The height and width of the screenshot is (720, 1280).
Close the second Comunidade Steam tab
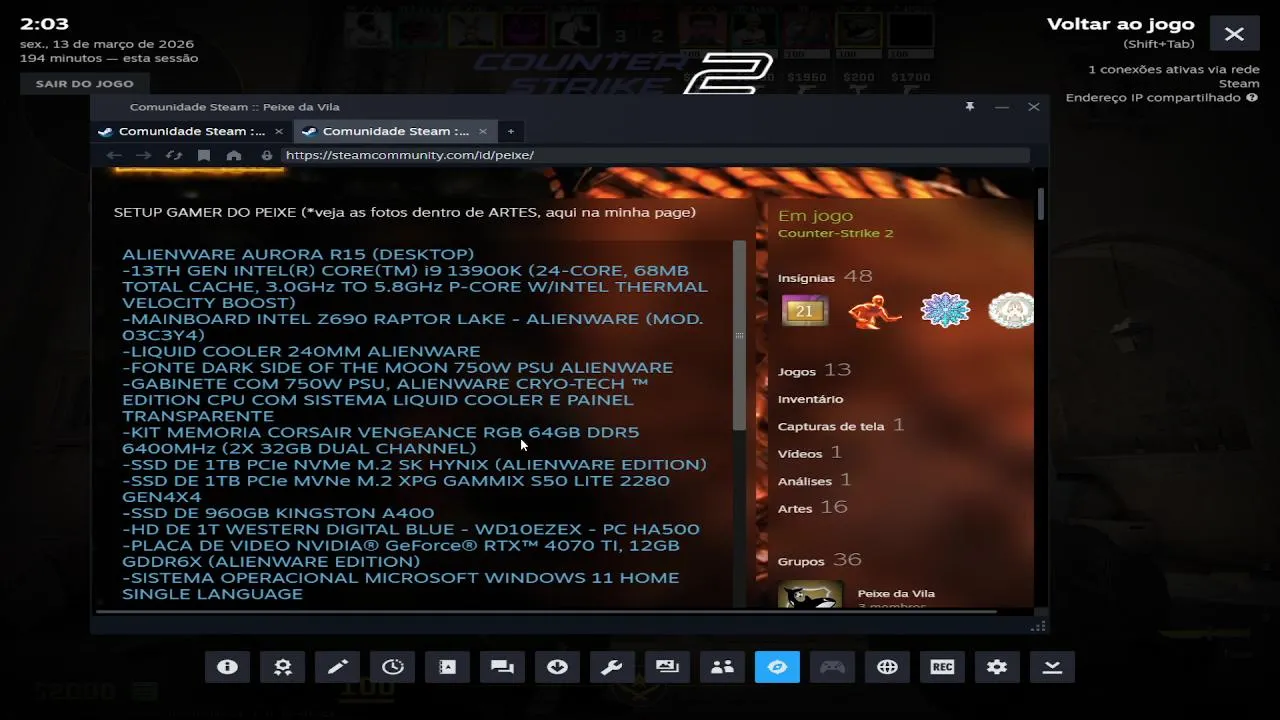[483, 131]
